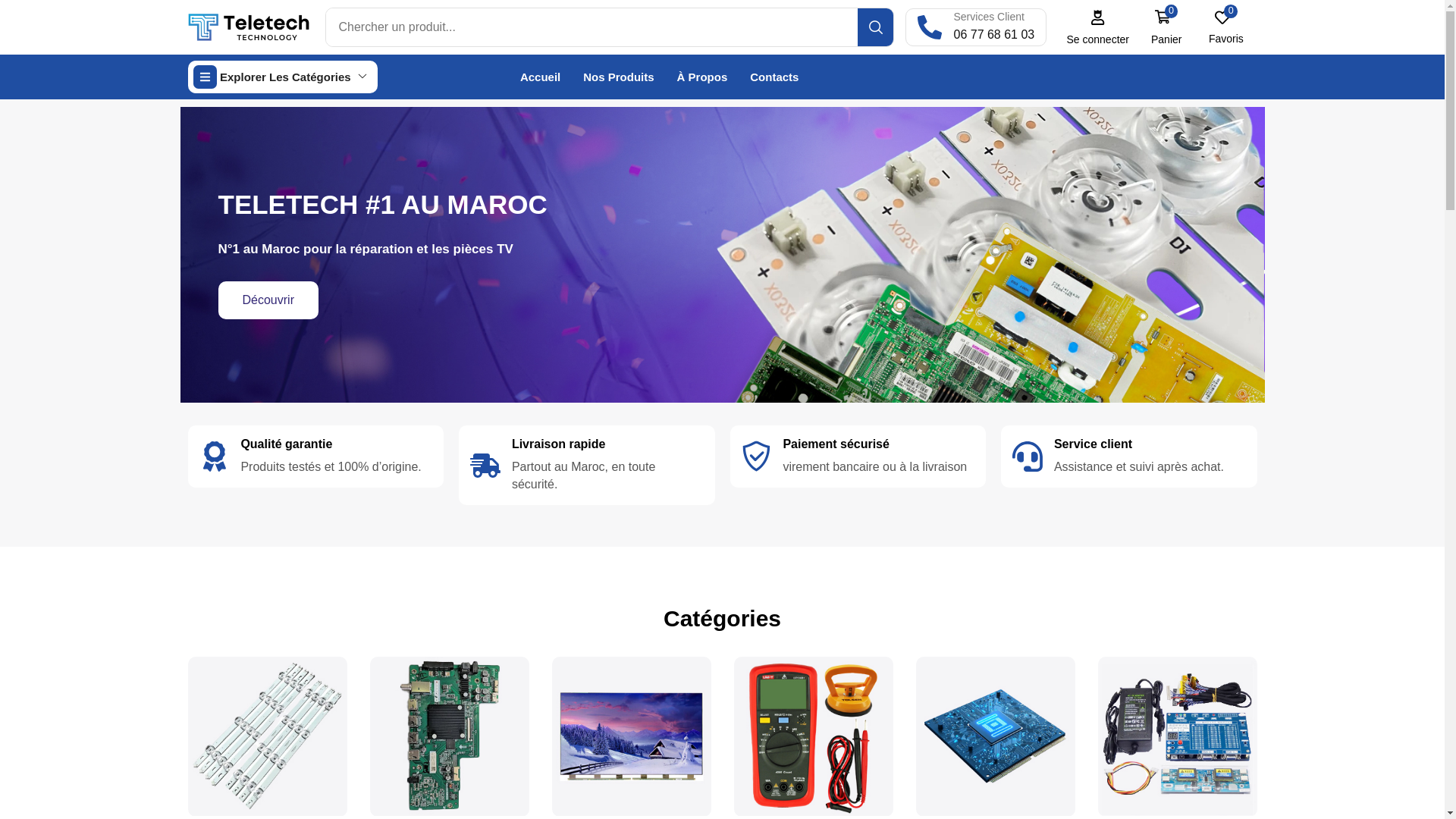Open the Favoris heart icon
Screen dimensions: 1456x819
coord(1222,17)
